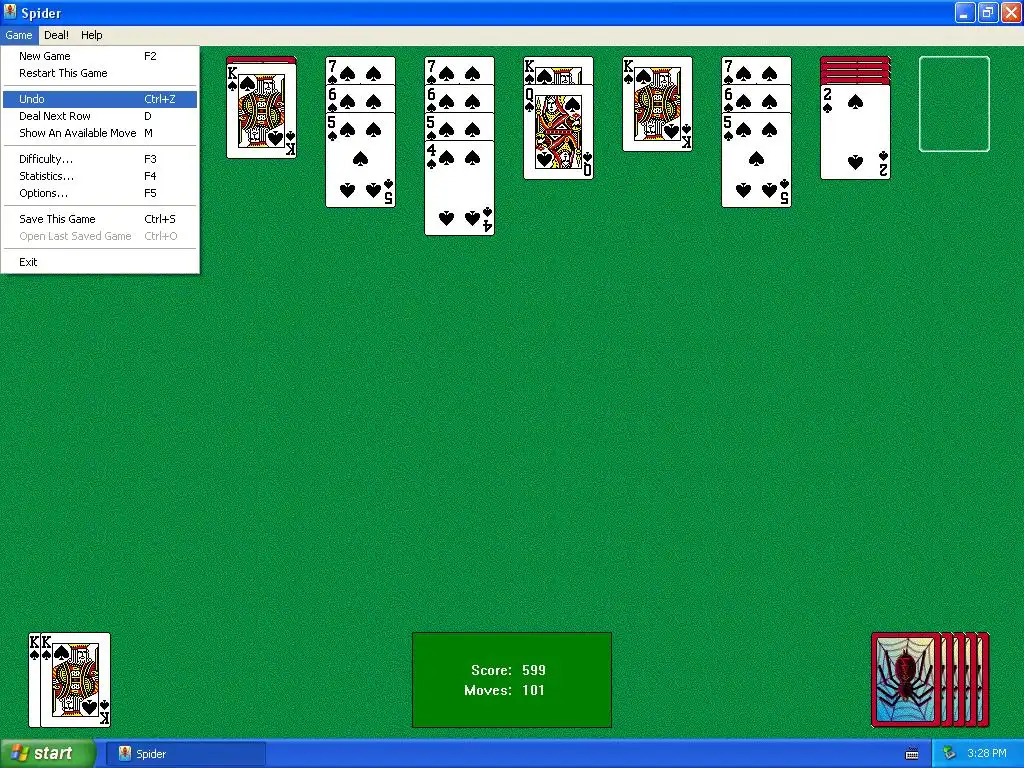1024x768 pixels.
Task: Click the Spider app icon in title bar
Action: (x=10, y=12)
